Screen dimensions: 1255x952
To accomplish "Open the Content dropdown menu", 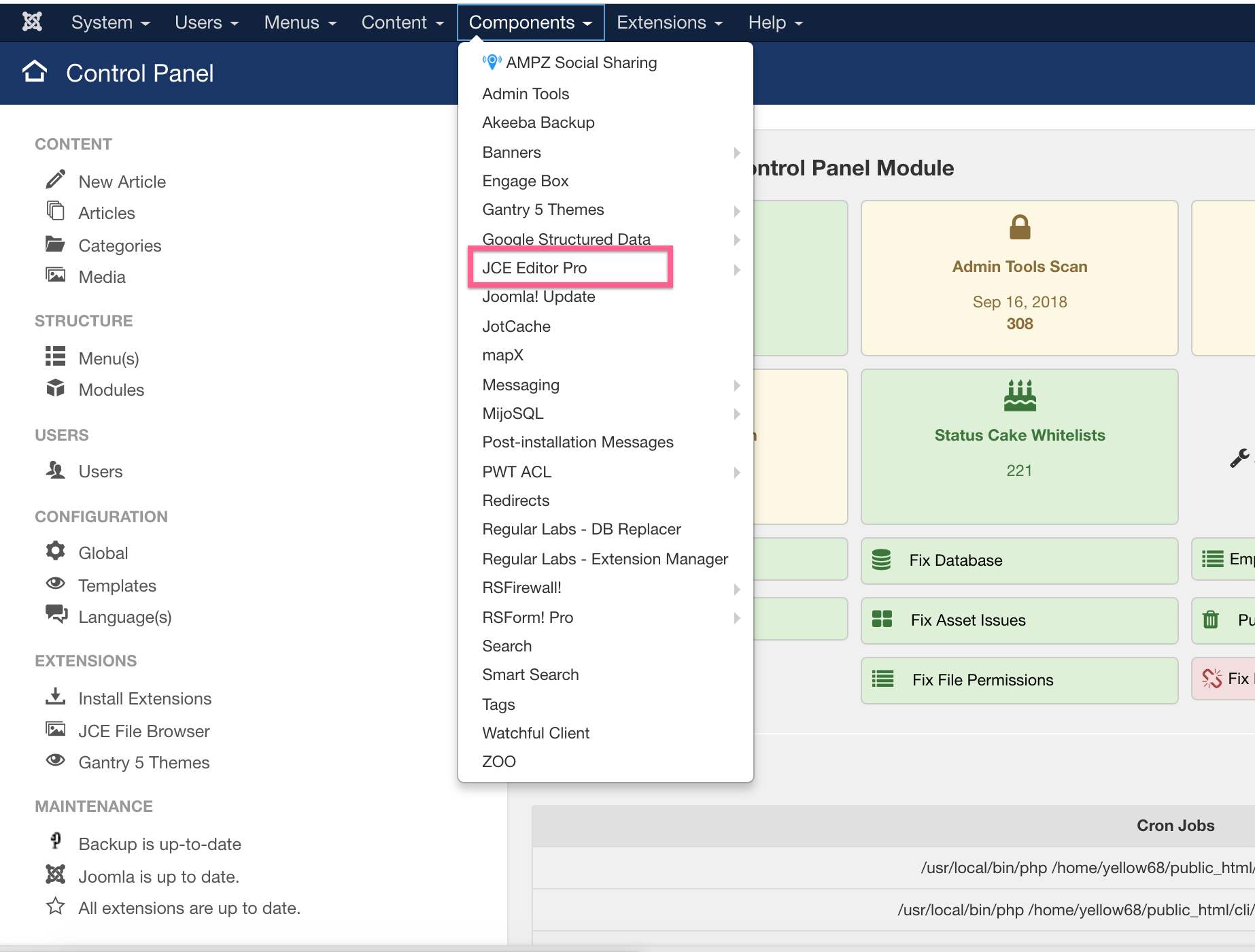I will (402, 22).
